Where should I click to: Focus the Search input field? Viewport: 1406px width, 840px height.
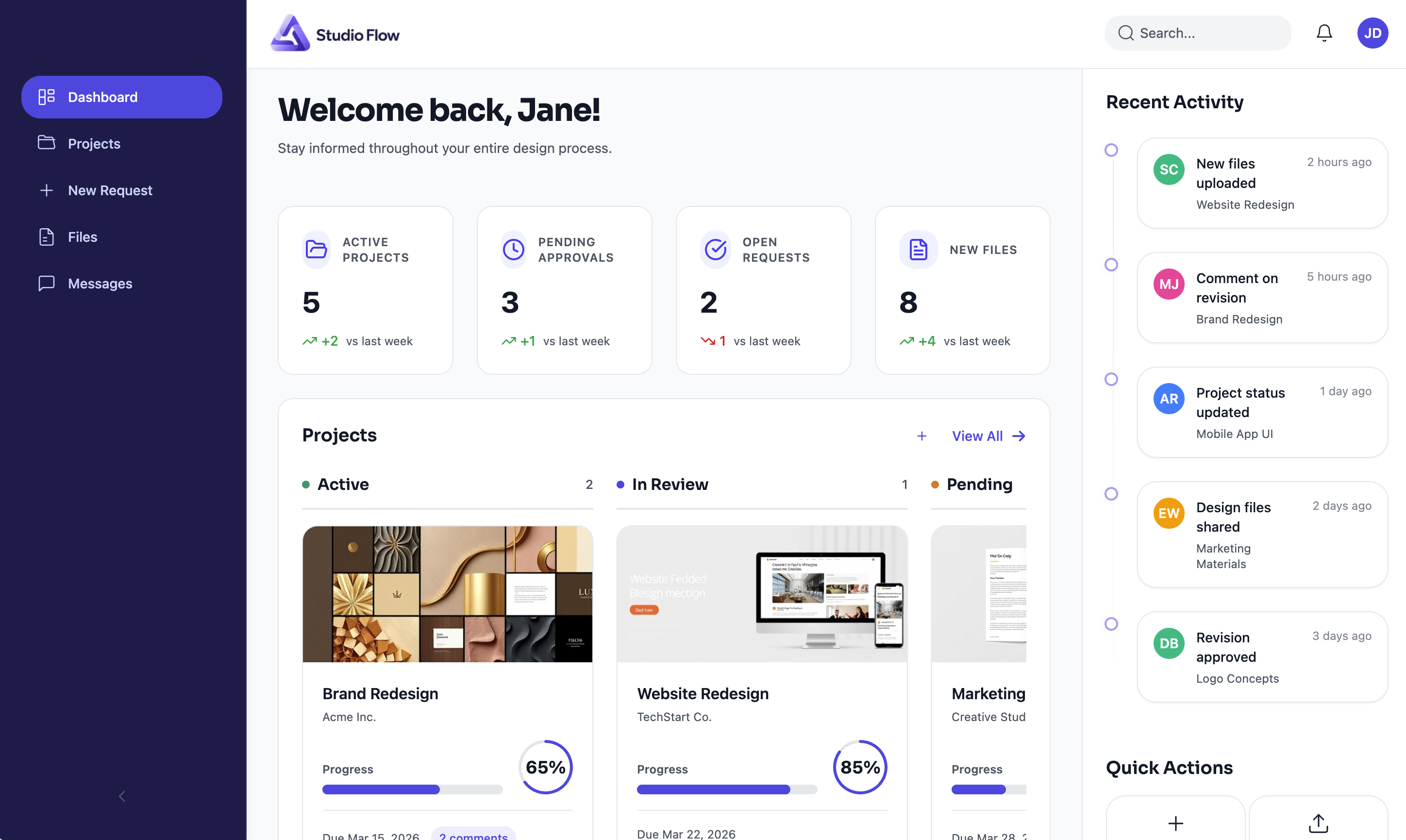click(1197, 33)
